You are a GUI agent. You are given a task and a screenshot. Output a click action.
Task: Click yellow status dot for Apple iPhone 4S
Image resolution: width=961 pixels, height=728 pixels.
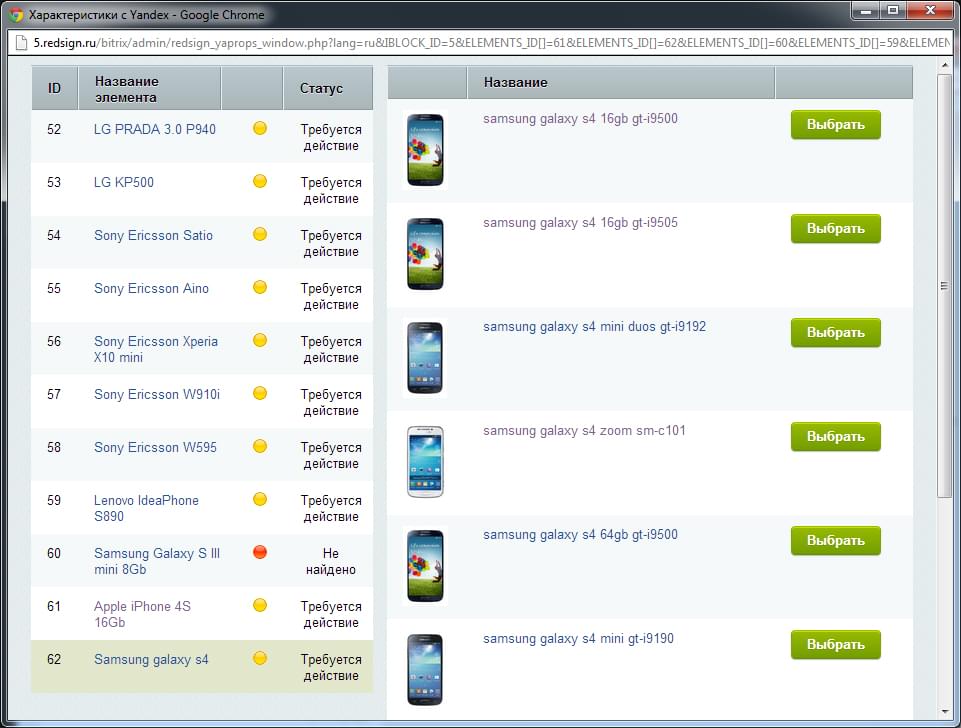click(260, 605)
